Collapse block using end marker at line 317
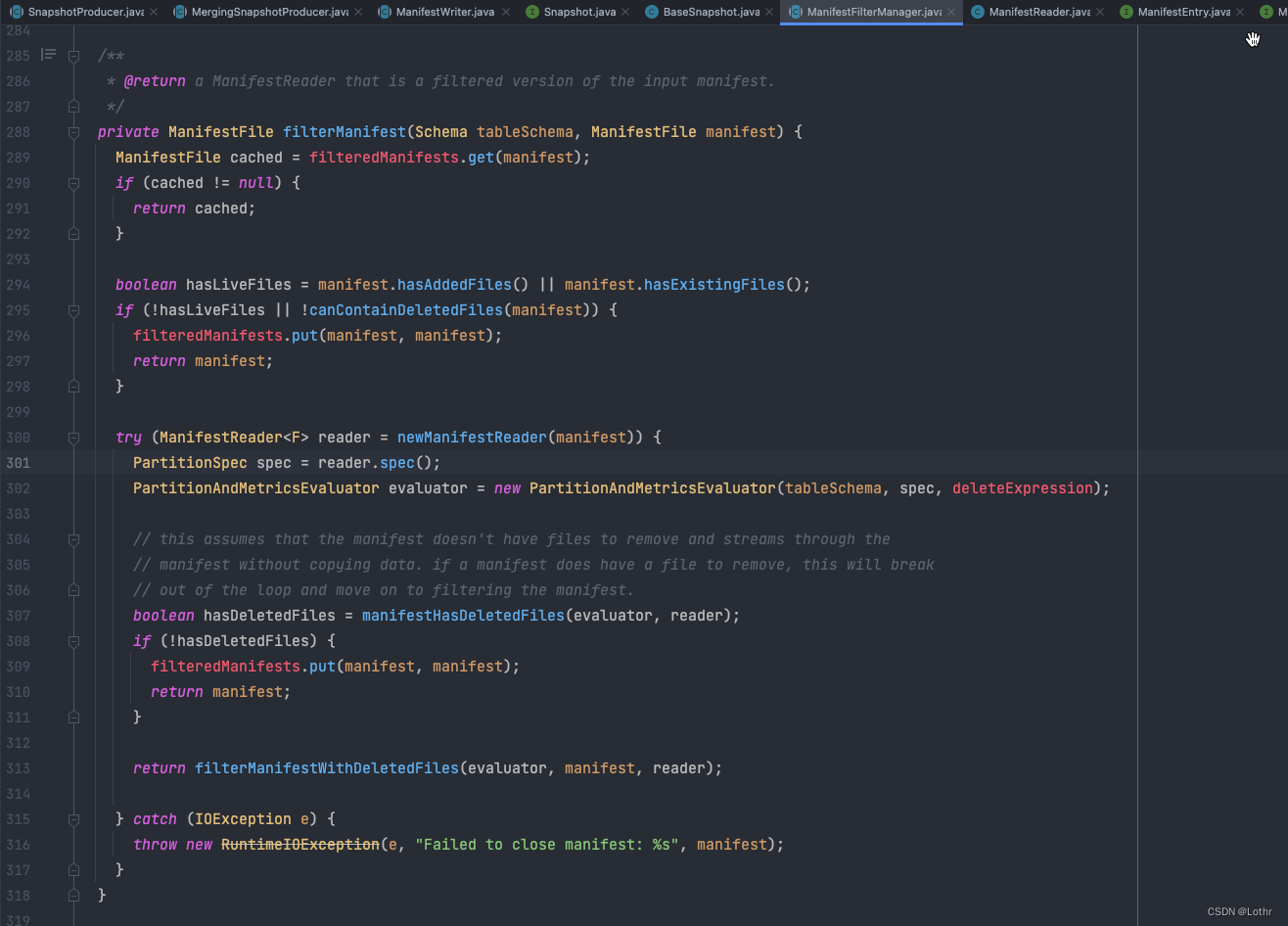Screen dimensions: 1288x926 73,869
